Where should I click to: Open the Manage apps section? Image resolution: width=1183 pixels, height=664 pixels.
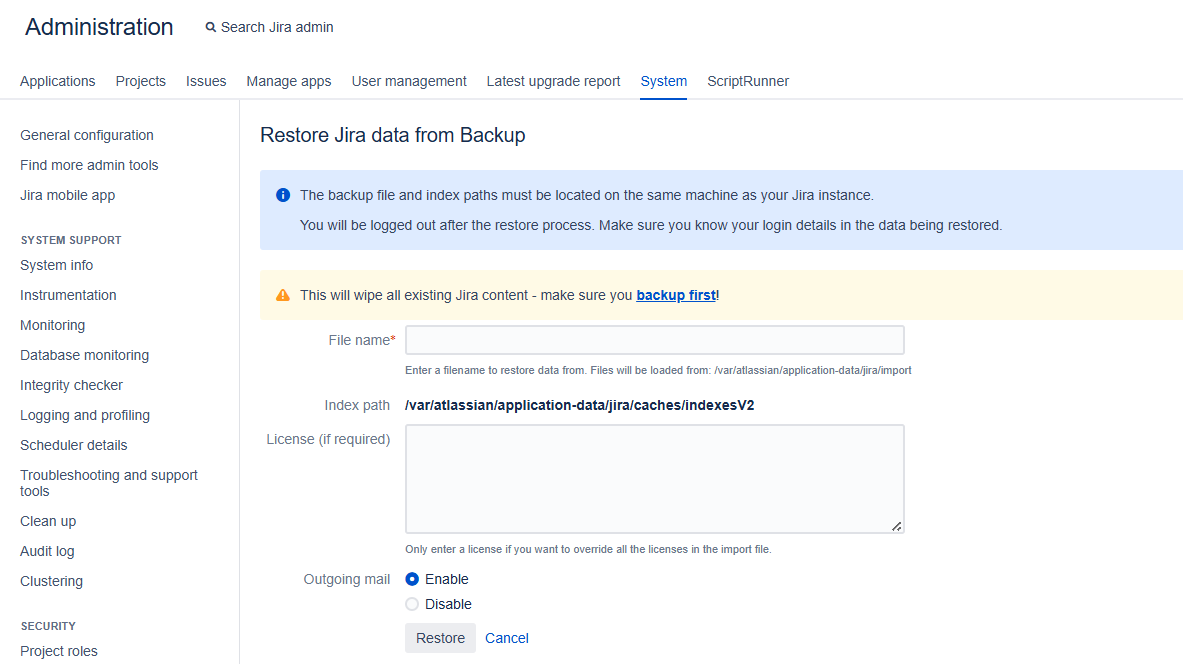click(288, 81)
